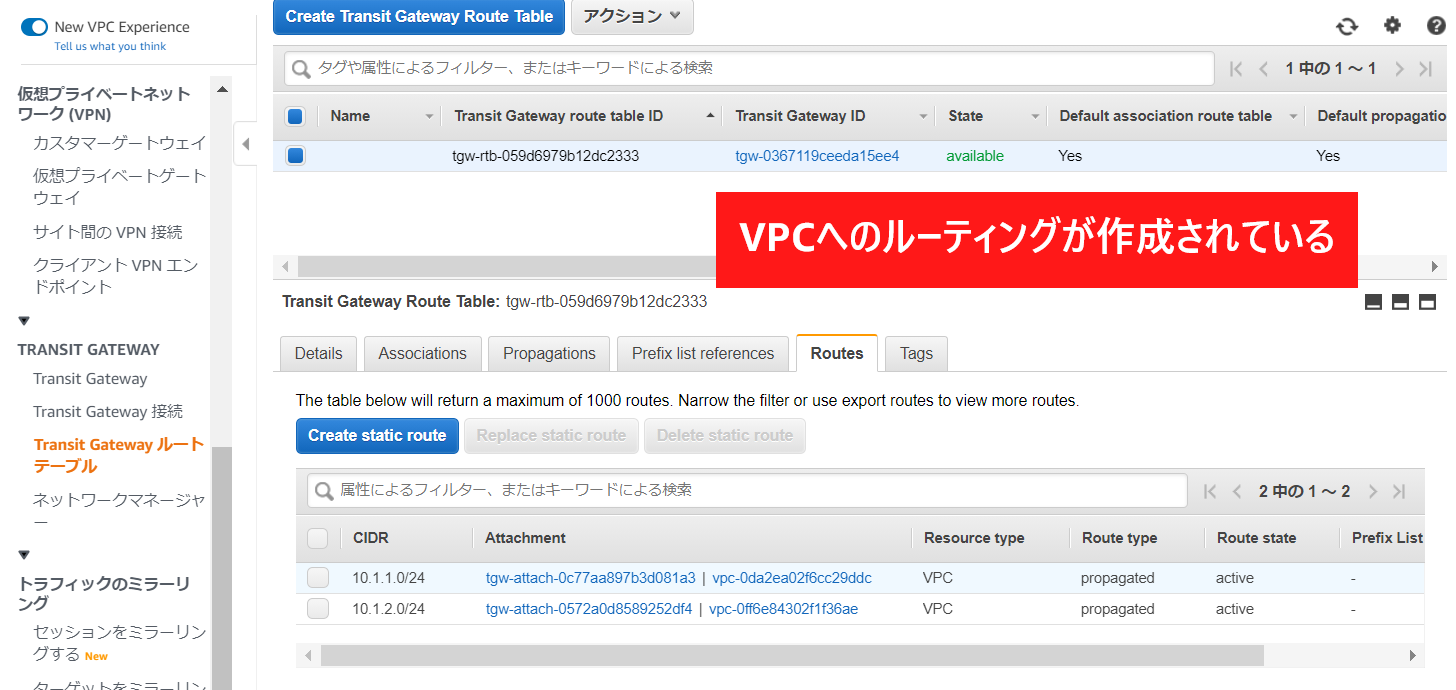
Task: Click the routes filter search field
Action: click(747, 490)
